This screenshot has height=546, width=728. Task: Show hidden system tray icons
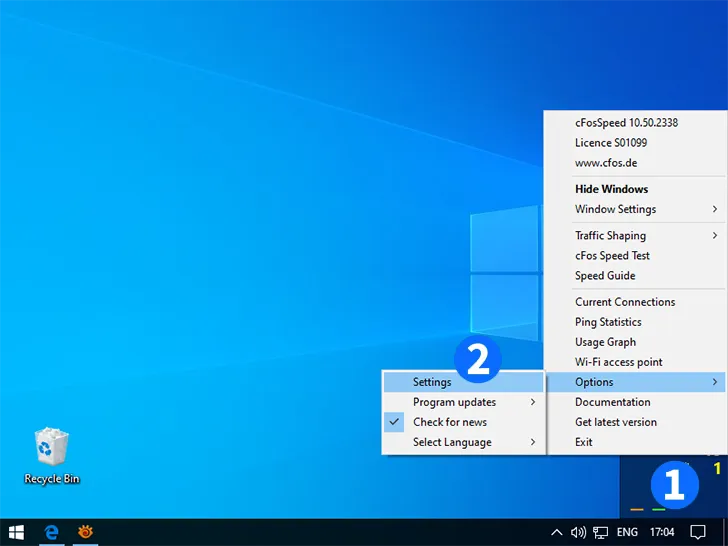click(x=557, y=532)
